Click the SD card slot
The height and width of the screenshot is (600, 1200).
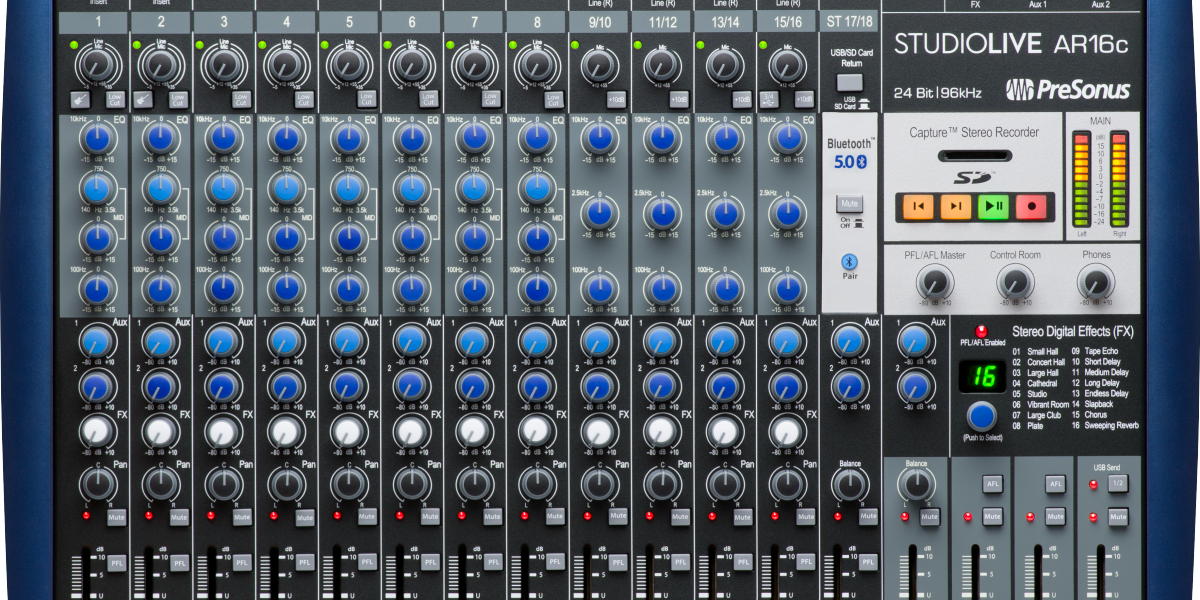(x=974, y=155)
